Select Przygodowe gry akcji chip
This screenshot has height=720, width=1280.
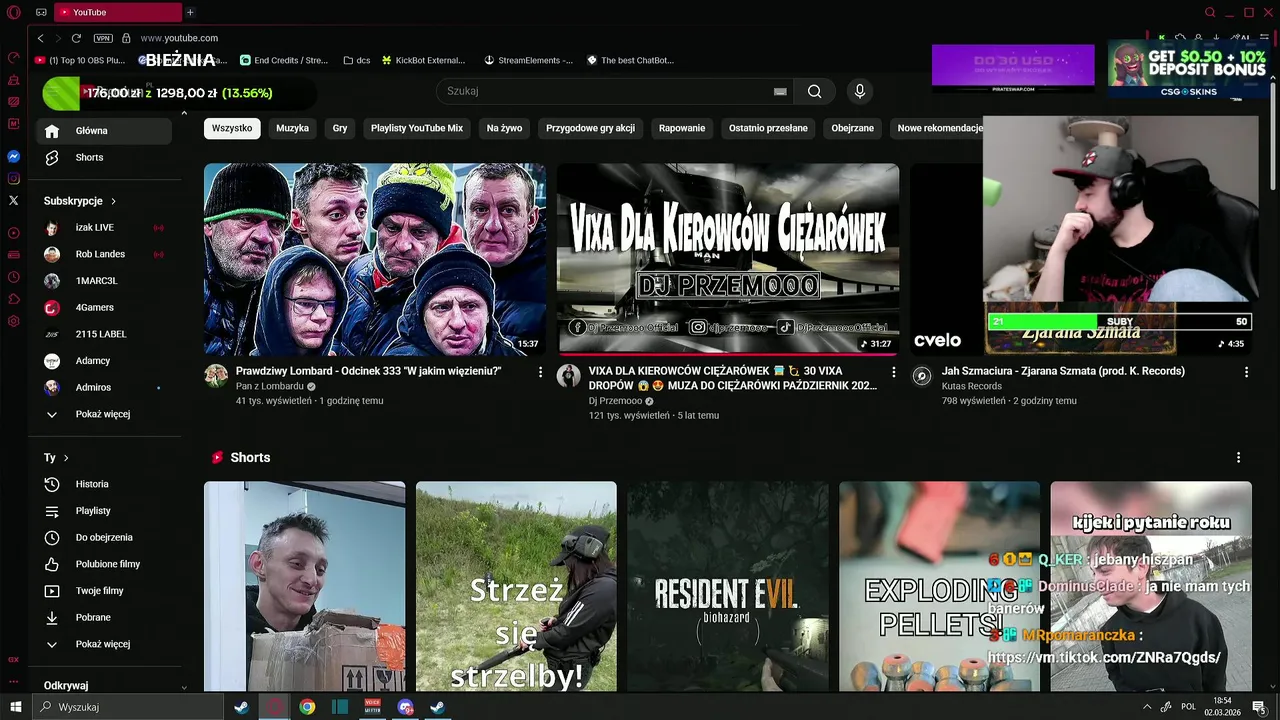point(590,128)
